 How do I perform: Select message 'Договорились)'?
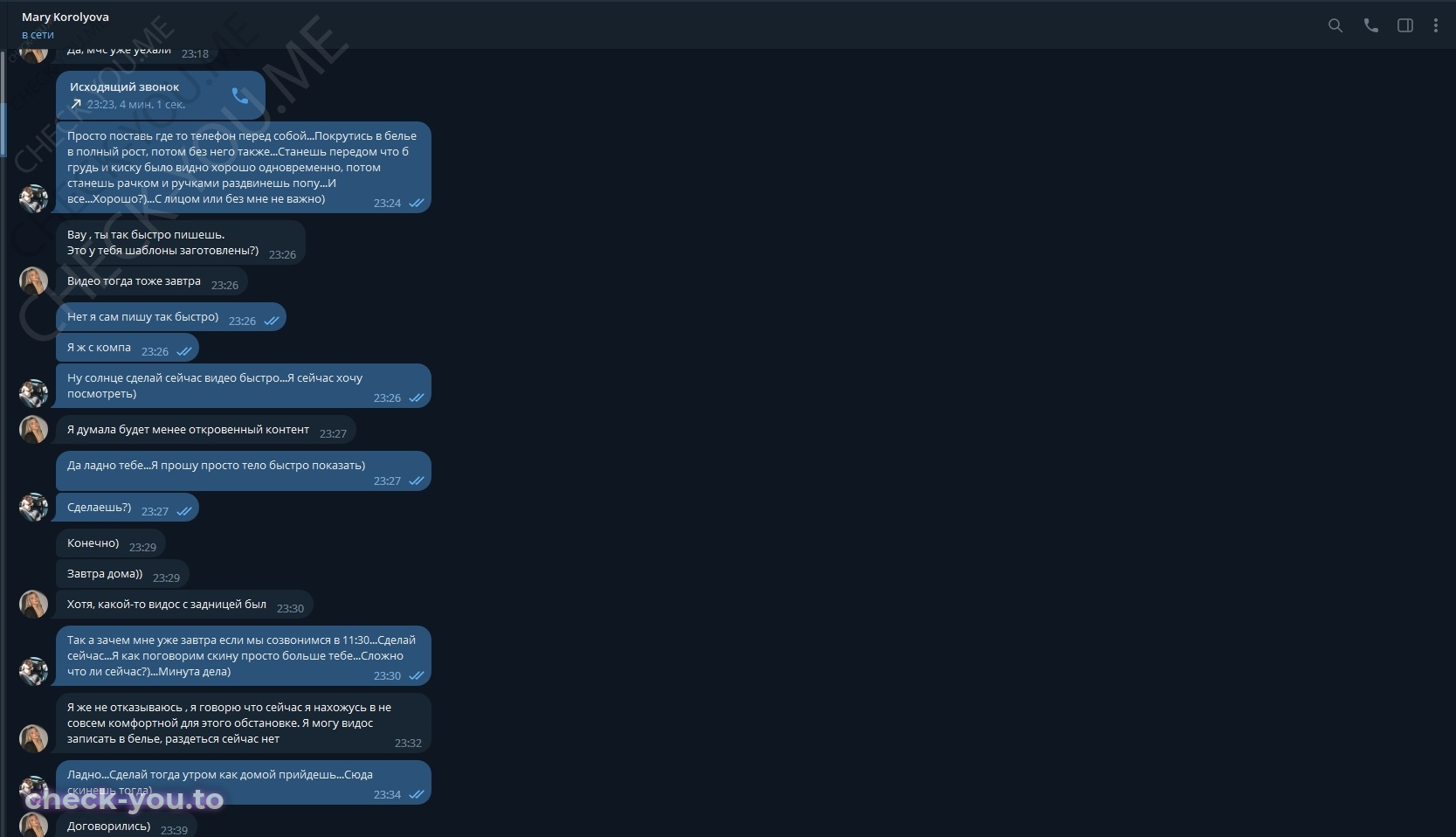[x=127, y=826]
